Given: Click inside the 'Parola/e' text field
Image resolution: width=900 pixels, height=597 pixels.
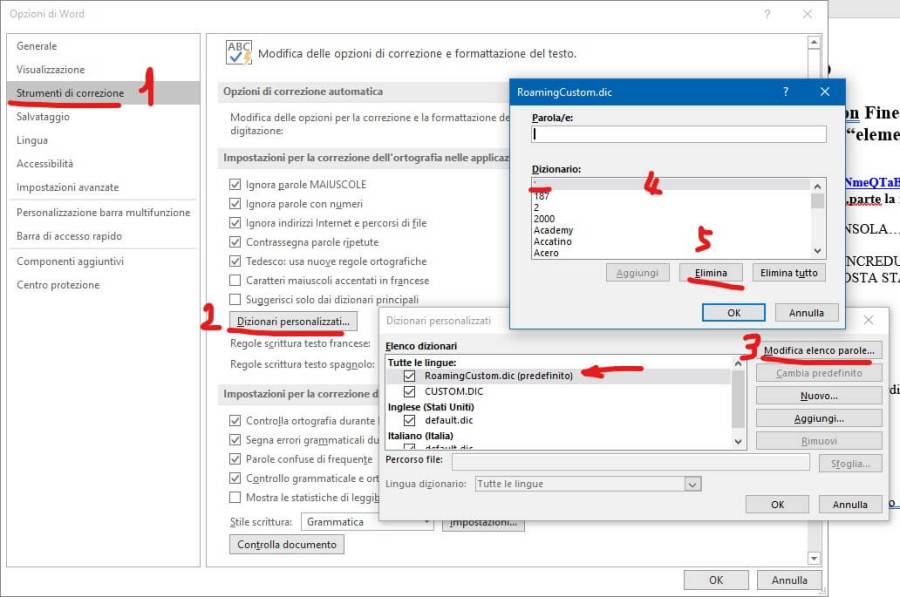Looking at the screenshot, I should coord(678,134).
